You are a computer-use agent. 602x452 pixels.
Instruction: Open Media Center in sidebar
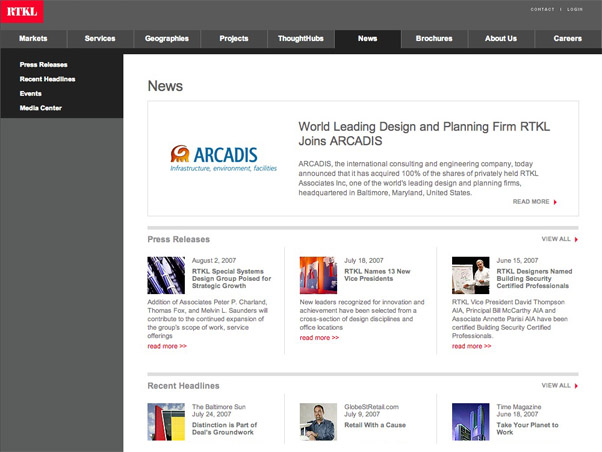[41, 108]
